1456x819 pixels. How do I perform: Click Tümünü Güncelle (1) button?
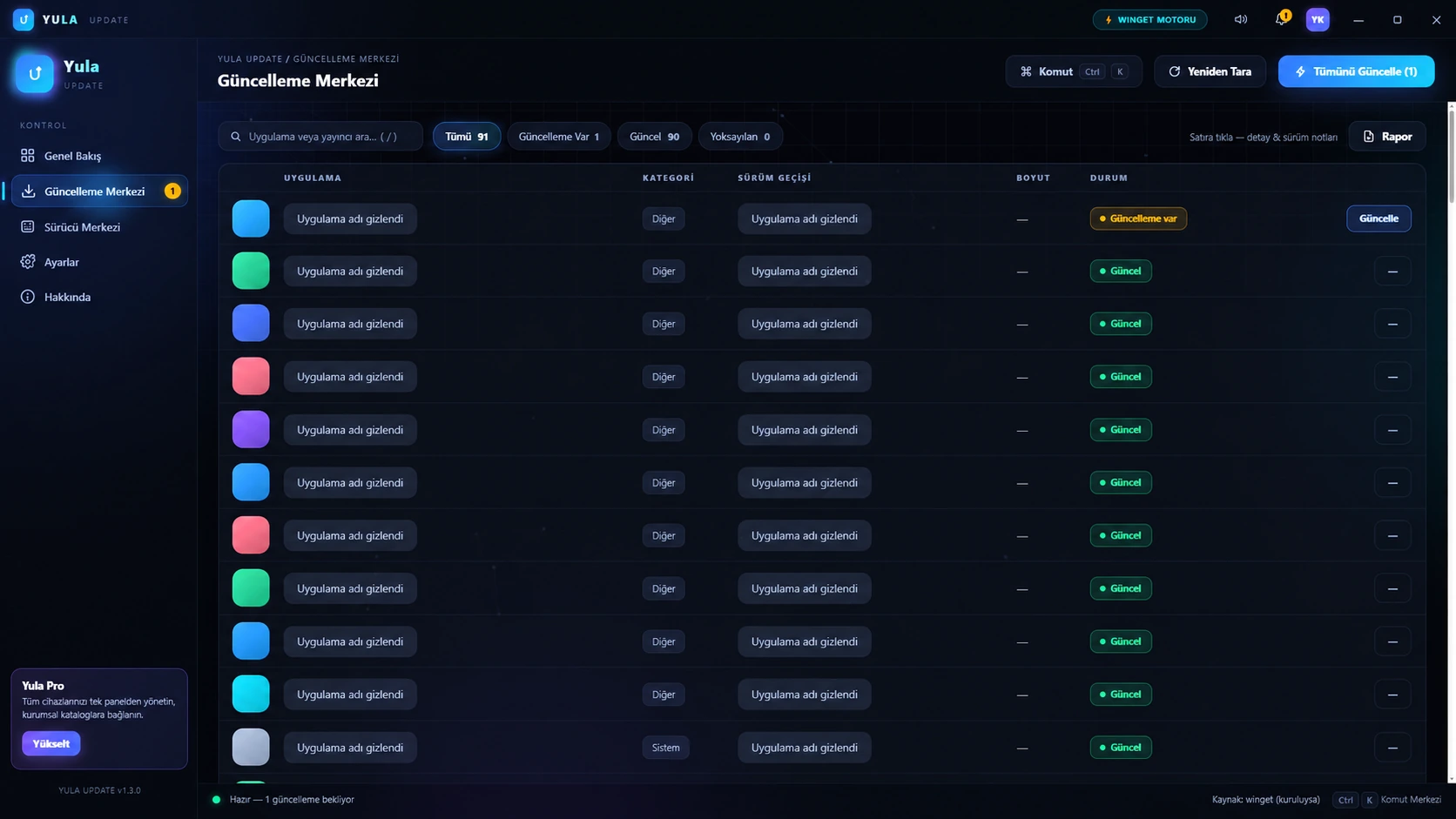[1356, 71]
